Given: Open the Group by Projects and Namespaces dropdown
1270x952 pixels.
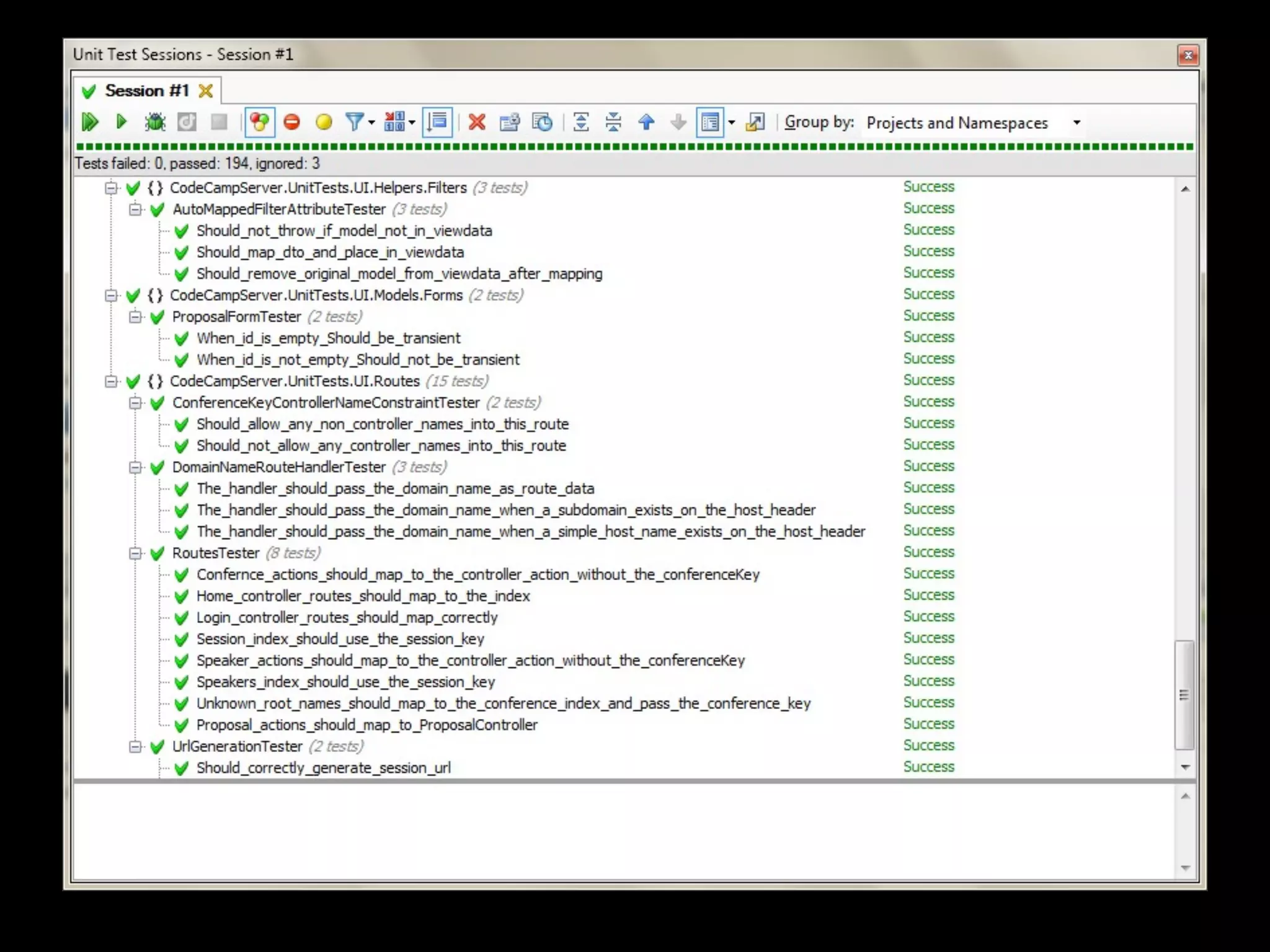Looking at the screenshot, I should point(1077,123).
